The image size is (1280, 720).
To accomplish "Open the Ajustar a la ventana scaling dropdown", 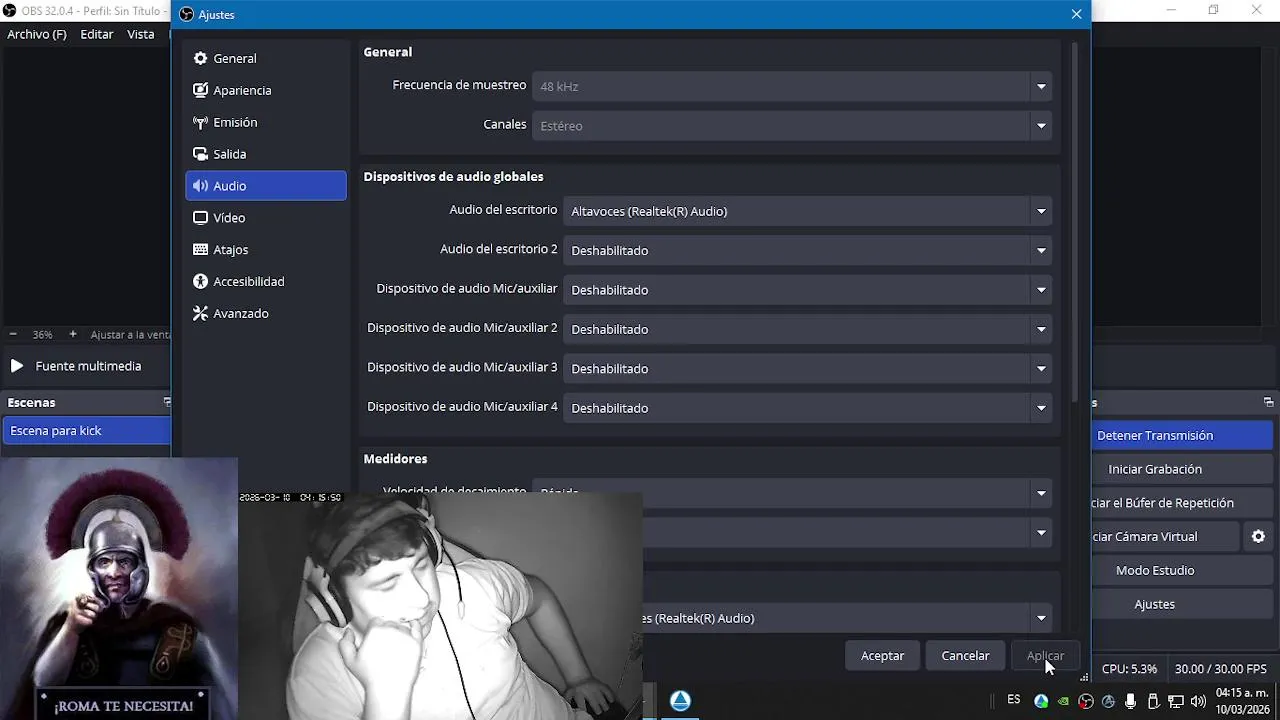I will click(130, 335).
